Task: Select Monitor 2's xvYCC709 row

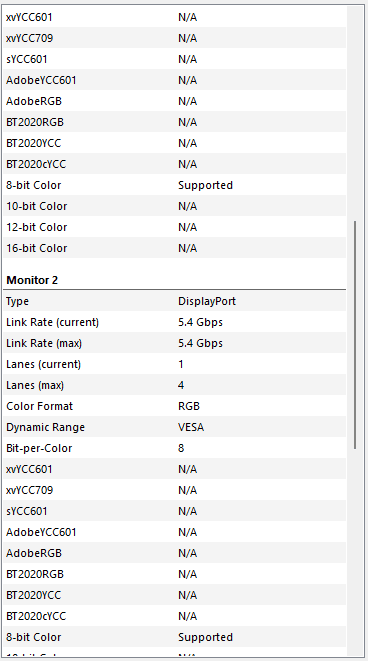Action: pos(175,490)
